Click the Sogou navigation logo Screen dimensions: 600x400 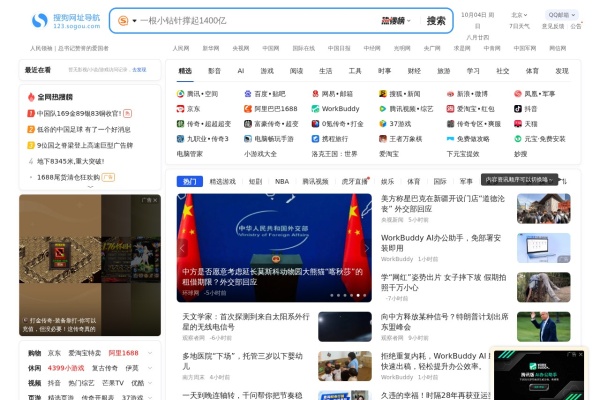[x=66, y=21]
